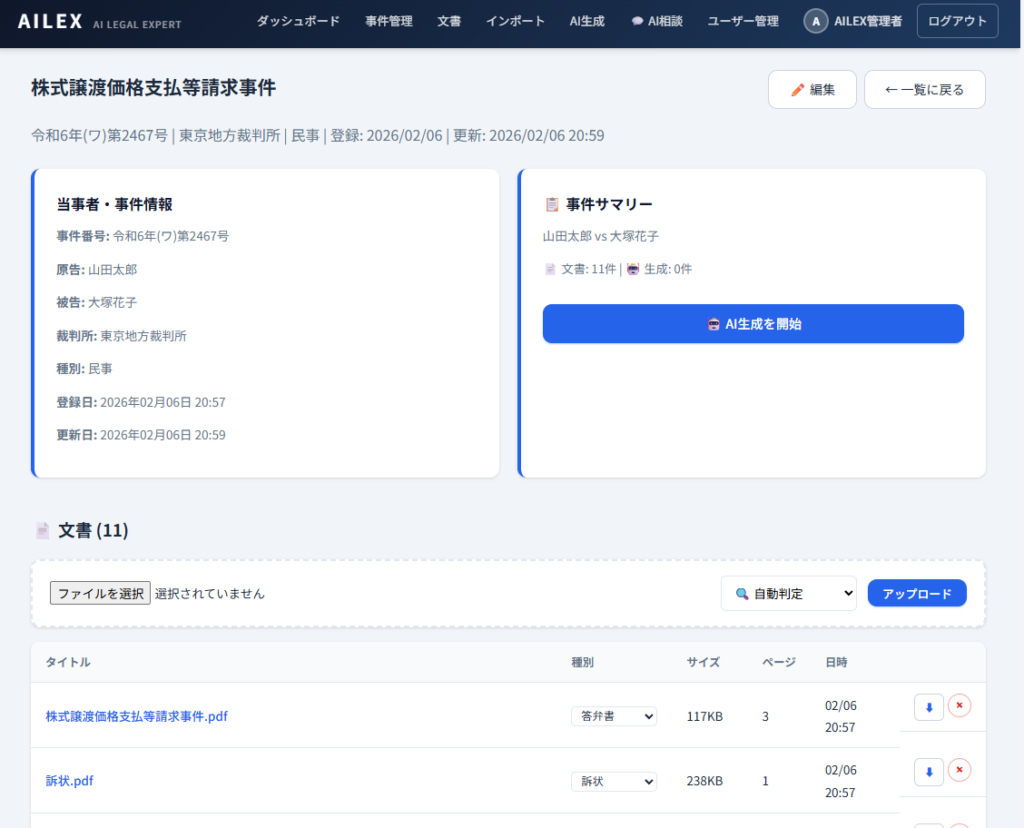Go to 事件管理 menu item
This screenshot has height=828, width=1024.
click(x=389, y=21)
